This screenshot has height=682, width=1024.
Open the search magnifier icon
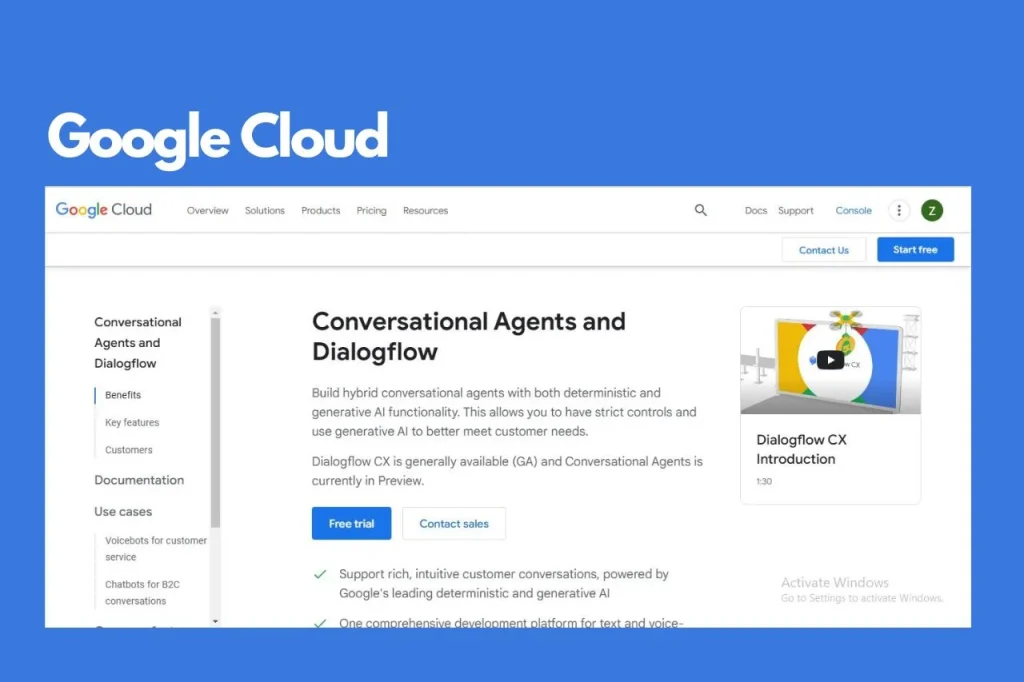coord(701,210)
